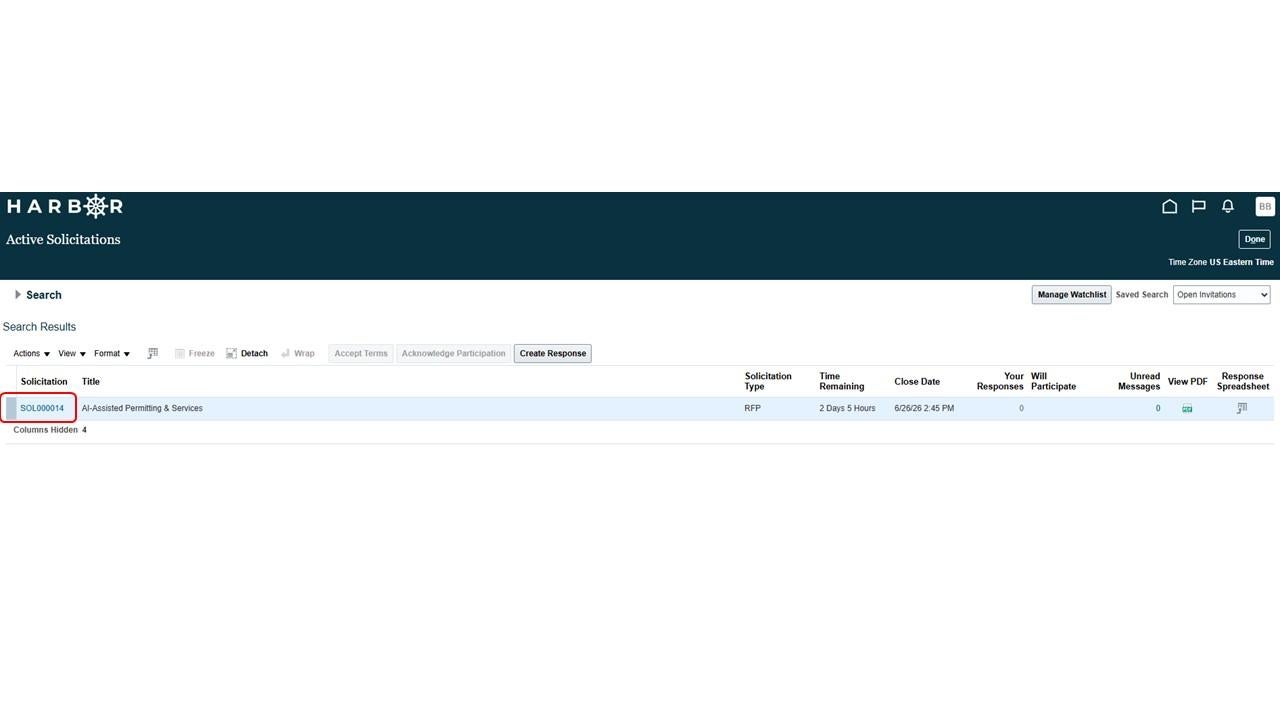Open the Saved Search dropdown
Image resolution: width=1280 pixels, height=720 pixels.
click(1221, 295)
